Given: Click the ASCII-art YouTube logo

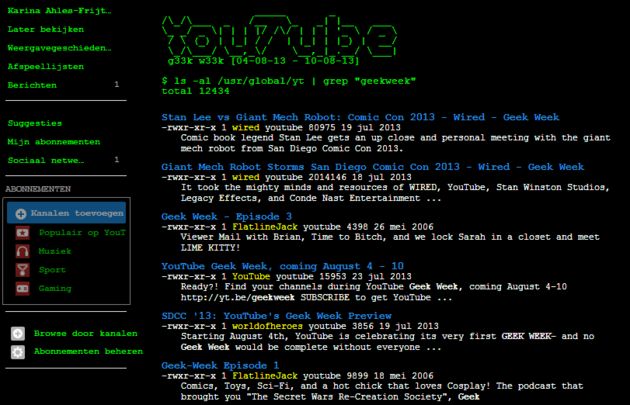Looking at the screenshot, I should (279, 35).
